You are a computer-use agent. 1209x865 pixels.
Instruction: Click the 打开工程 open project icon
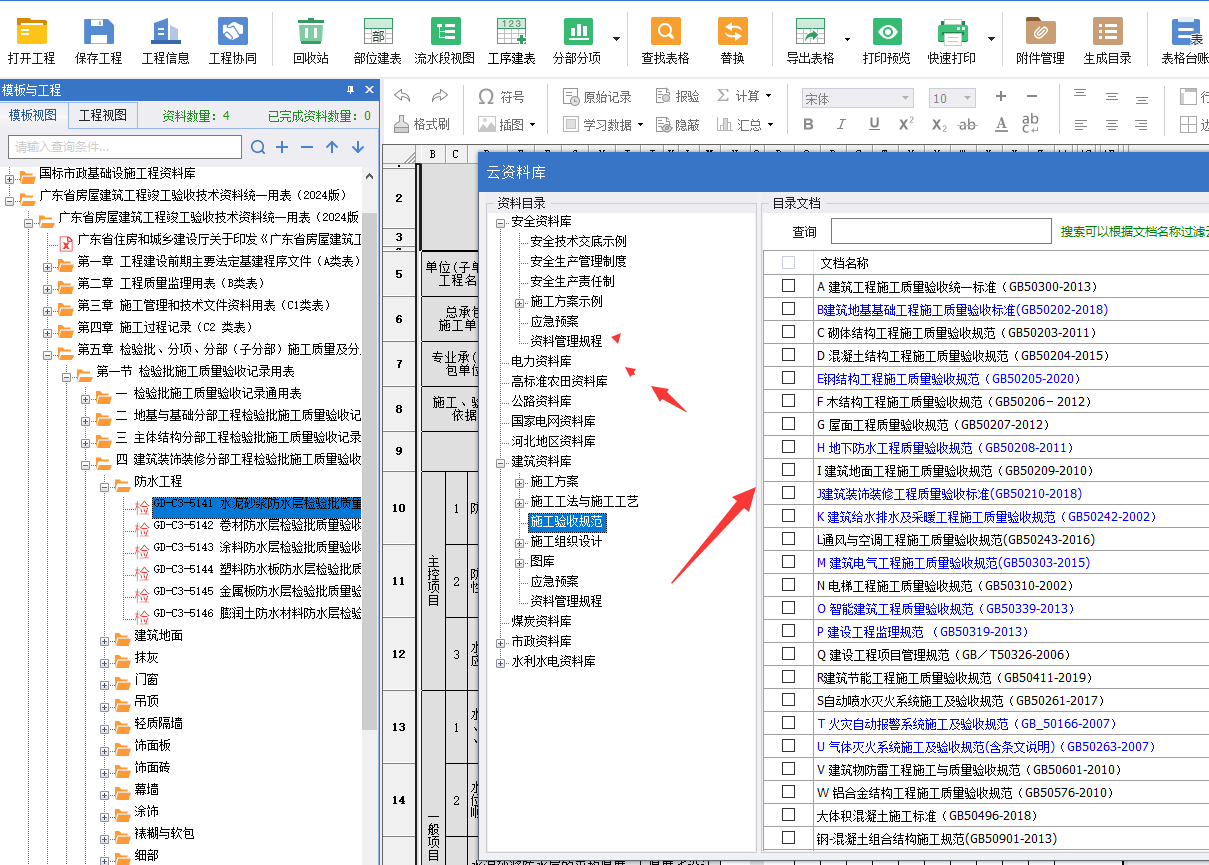(x=31, y=32)
